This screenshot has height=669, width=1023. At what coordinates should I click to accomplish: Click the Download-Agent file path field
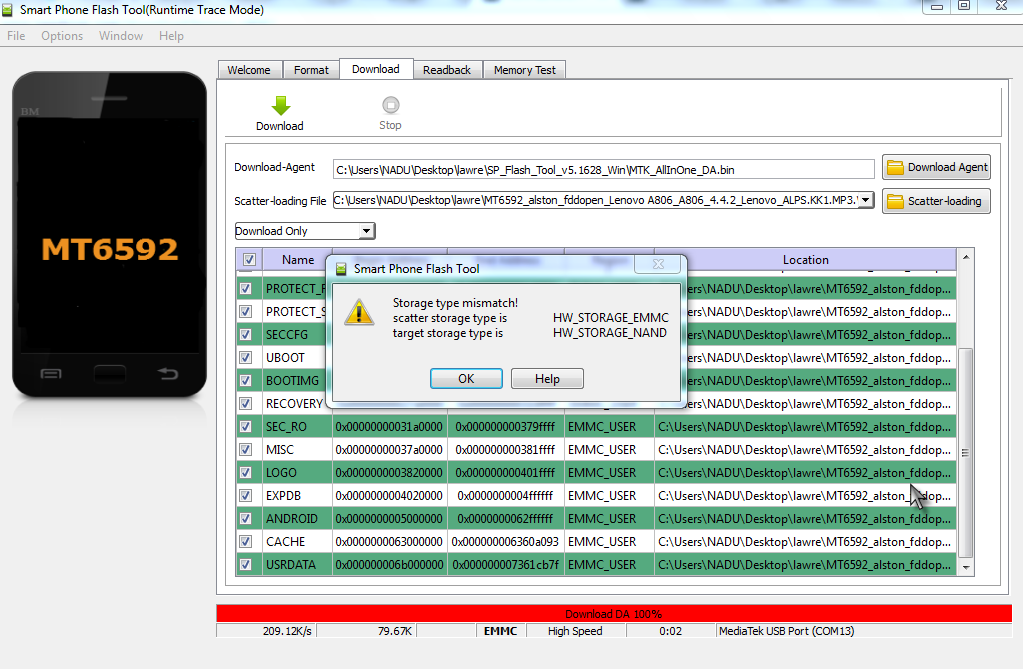coord(603,169)
